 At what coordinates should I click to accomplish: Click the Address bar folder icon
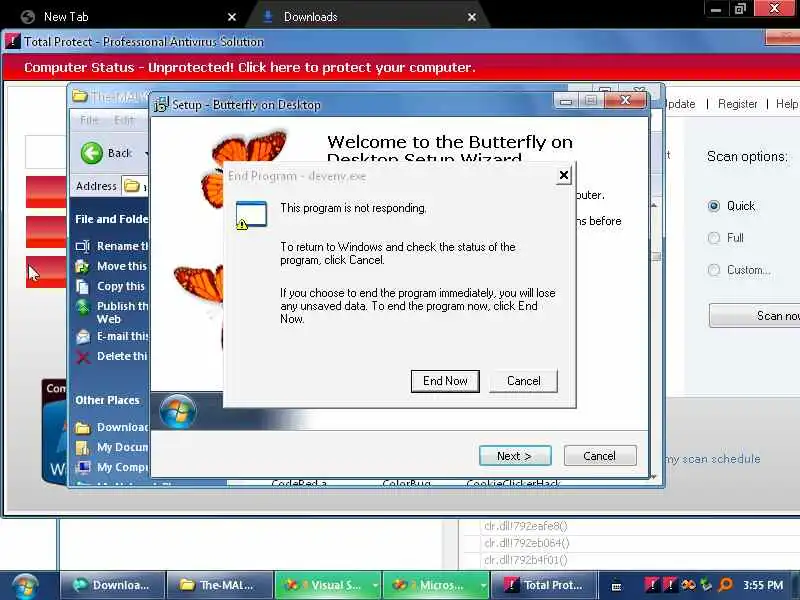click(132, 186)
